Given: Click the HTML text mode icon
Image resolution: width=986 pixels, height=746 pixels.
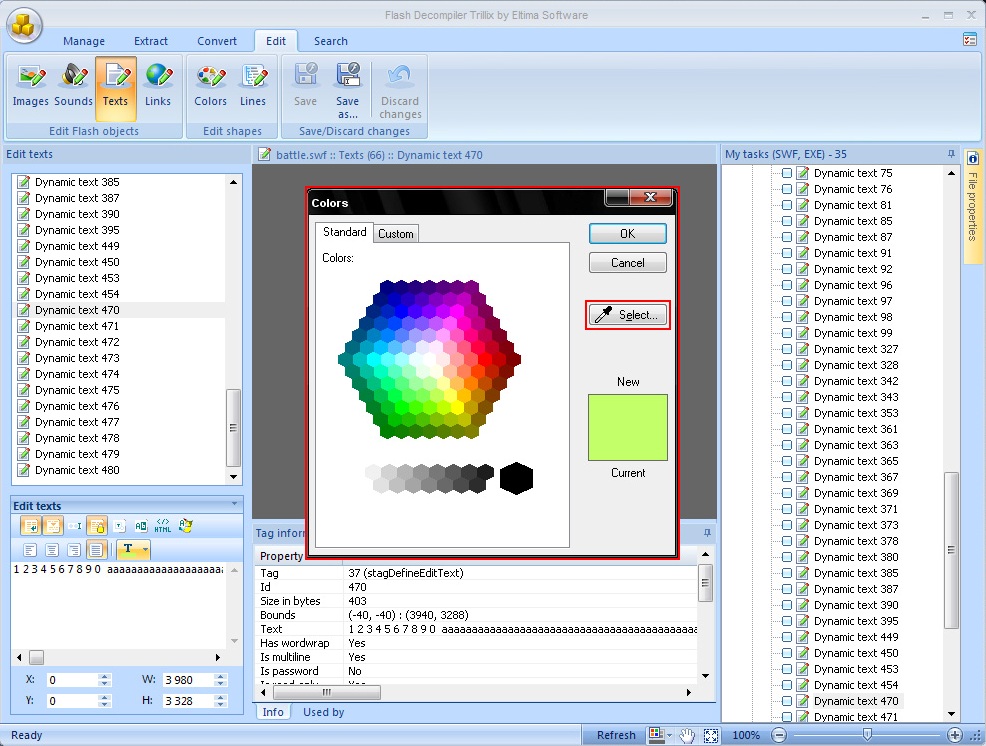Looking at the screenshot, I should [x=163, y=525].
